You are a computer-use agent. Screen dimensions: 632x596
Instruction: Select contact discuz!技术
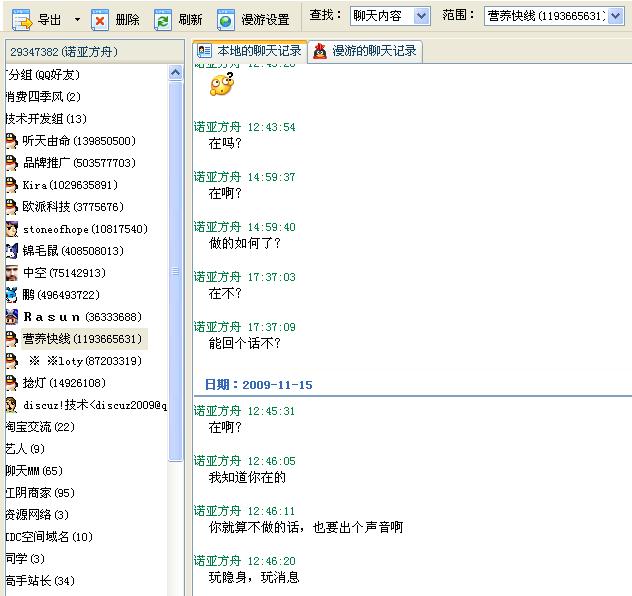point(95,405)
